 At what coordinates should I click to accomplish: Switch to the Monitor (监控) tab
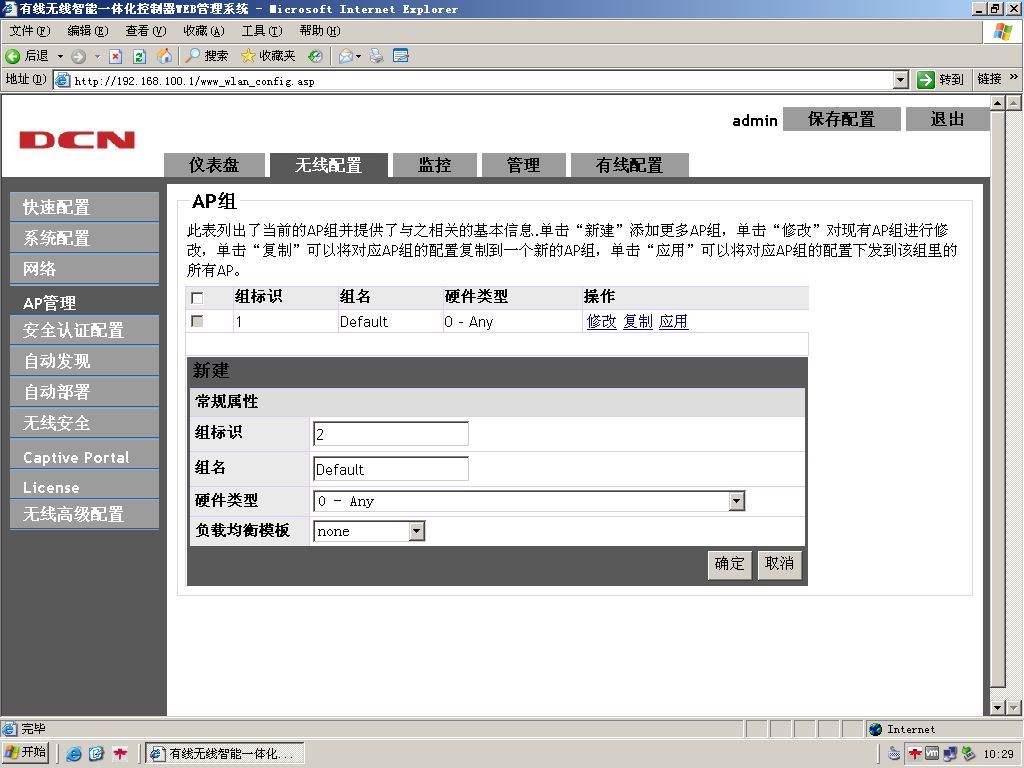[434, 165]
